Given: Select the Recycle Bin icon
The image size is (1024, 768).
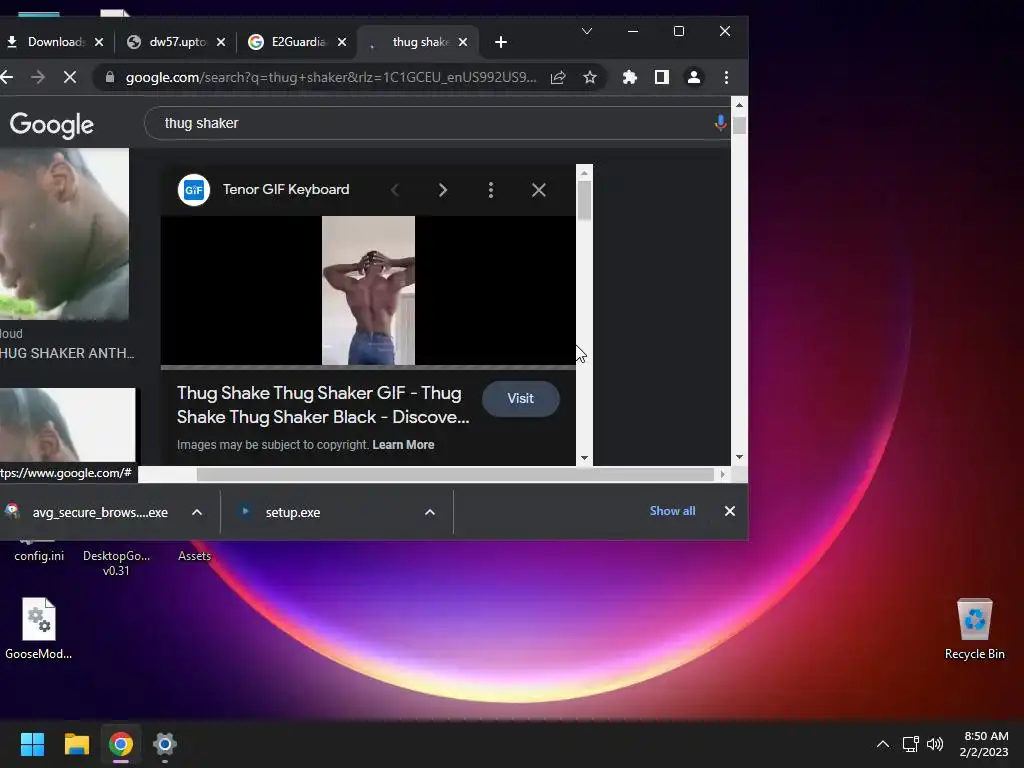Looking at the screenshot, I should point(974,629).
